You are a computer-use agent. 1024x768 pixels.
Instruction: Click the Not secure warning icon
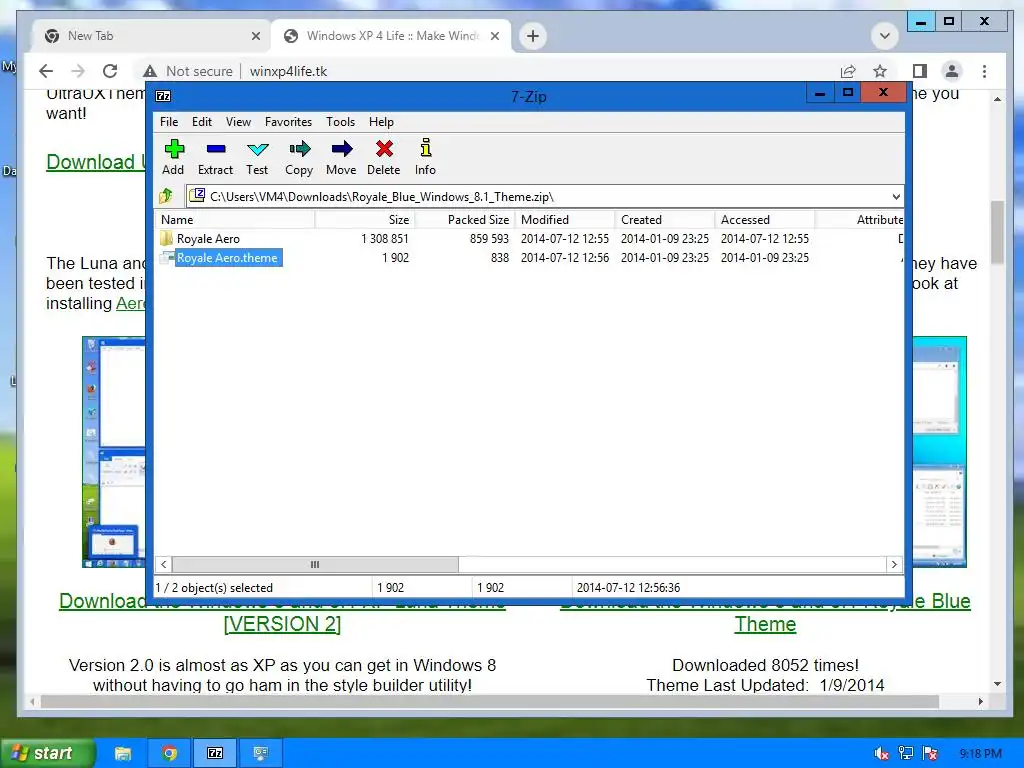click(150, 71)
